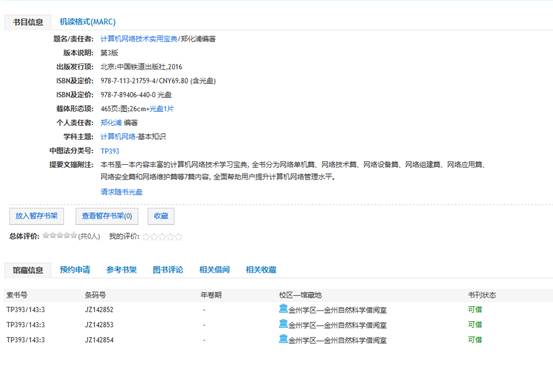The height and width of the screenshot is (368, 553).
Task: Click ISBN 978-7-113-21759-4 text
Action: (129, 81)
